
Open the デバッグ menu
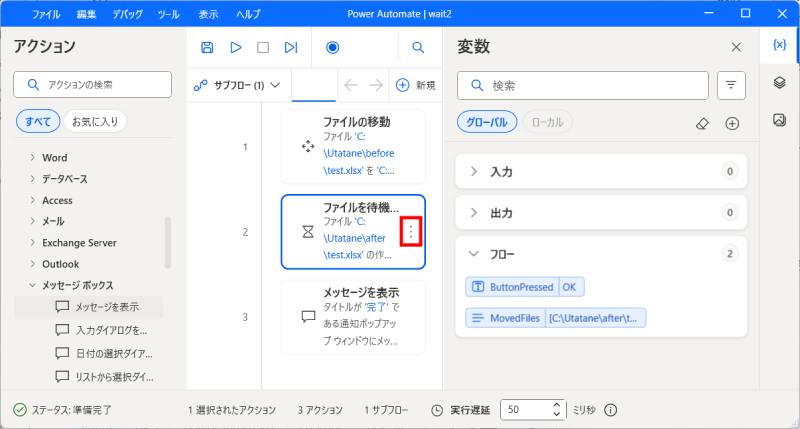click(127, 15)
